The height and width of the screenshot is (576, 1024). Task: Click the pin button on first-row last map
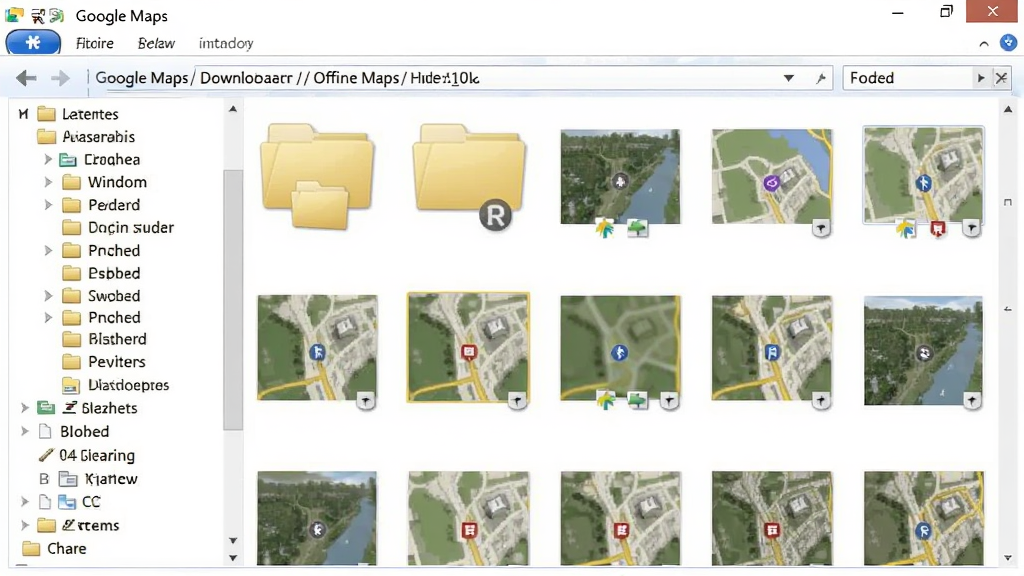click(972, 228)
